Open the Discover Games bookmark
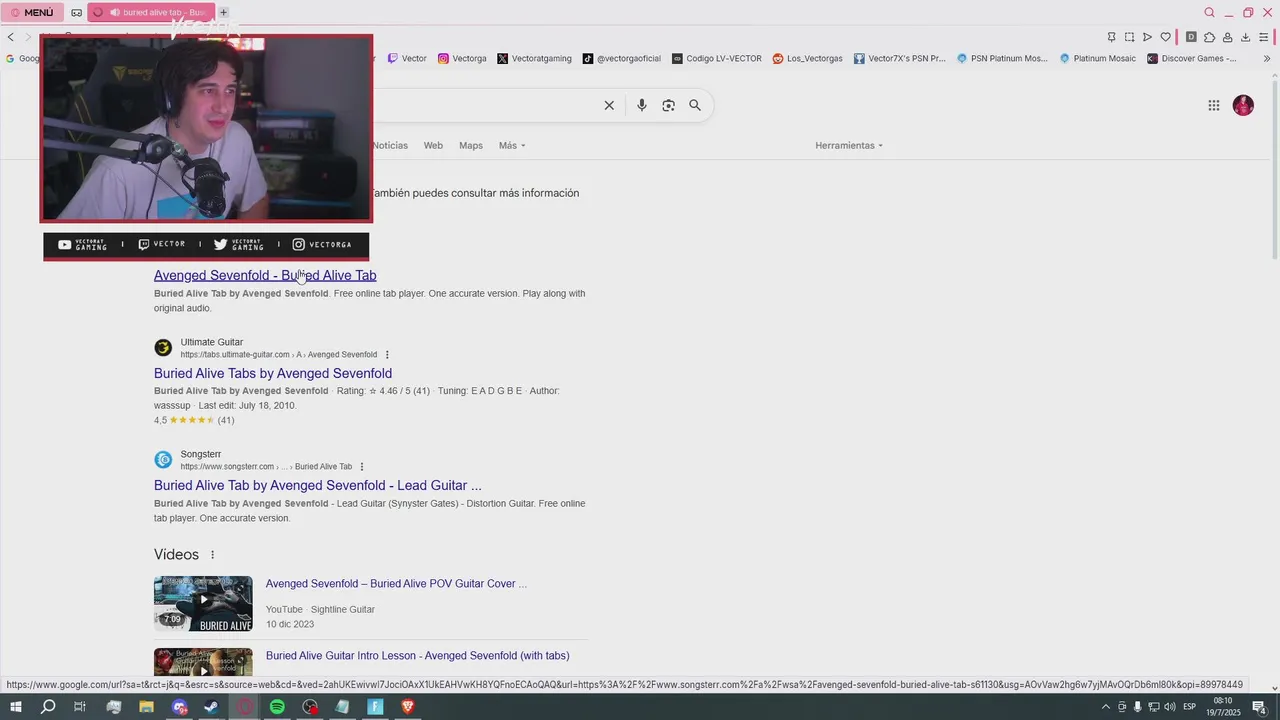Screen dimensions: 1280x720 point(1191,58)
